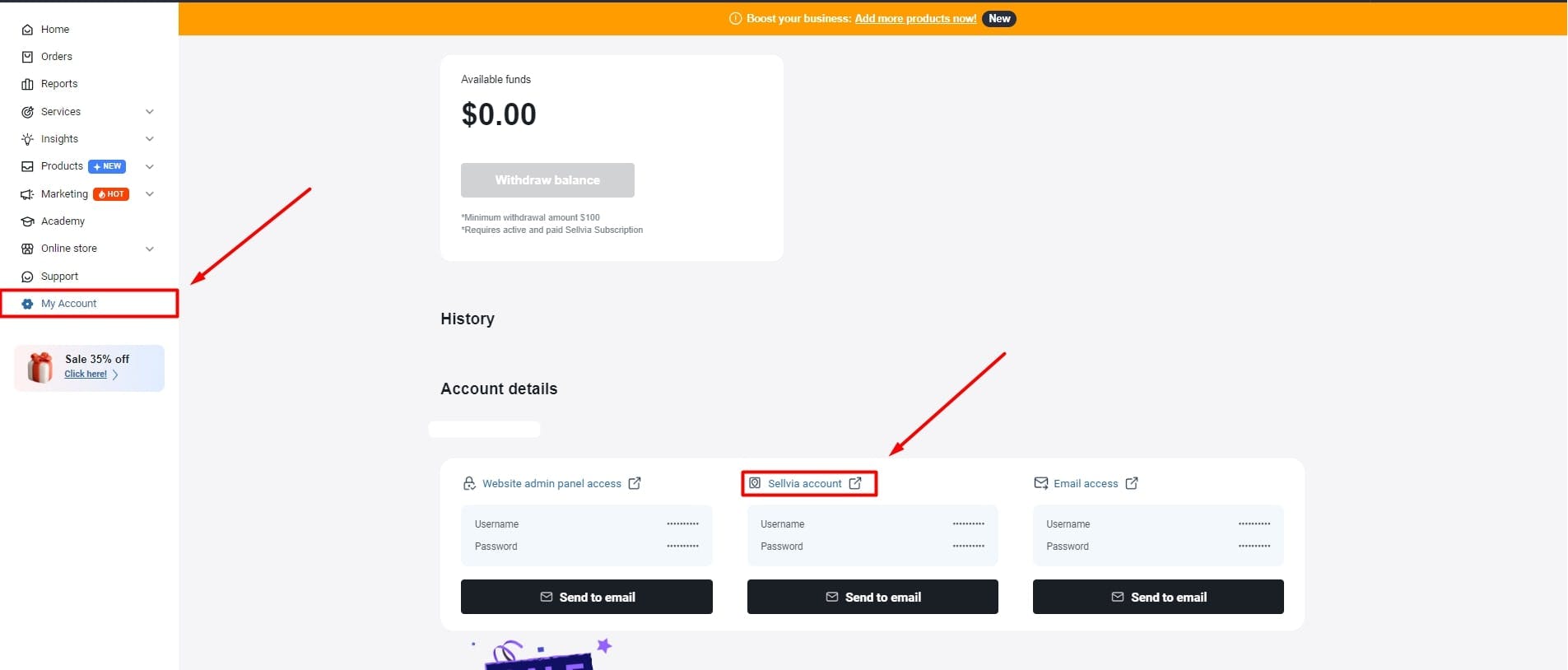The width and height of the screenshot is (1568, 670).
Task: Open the Marketing menu item
Action: [x=64, y=194]
